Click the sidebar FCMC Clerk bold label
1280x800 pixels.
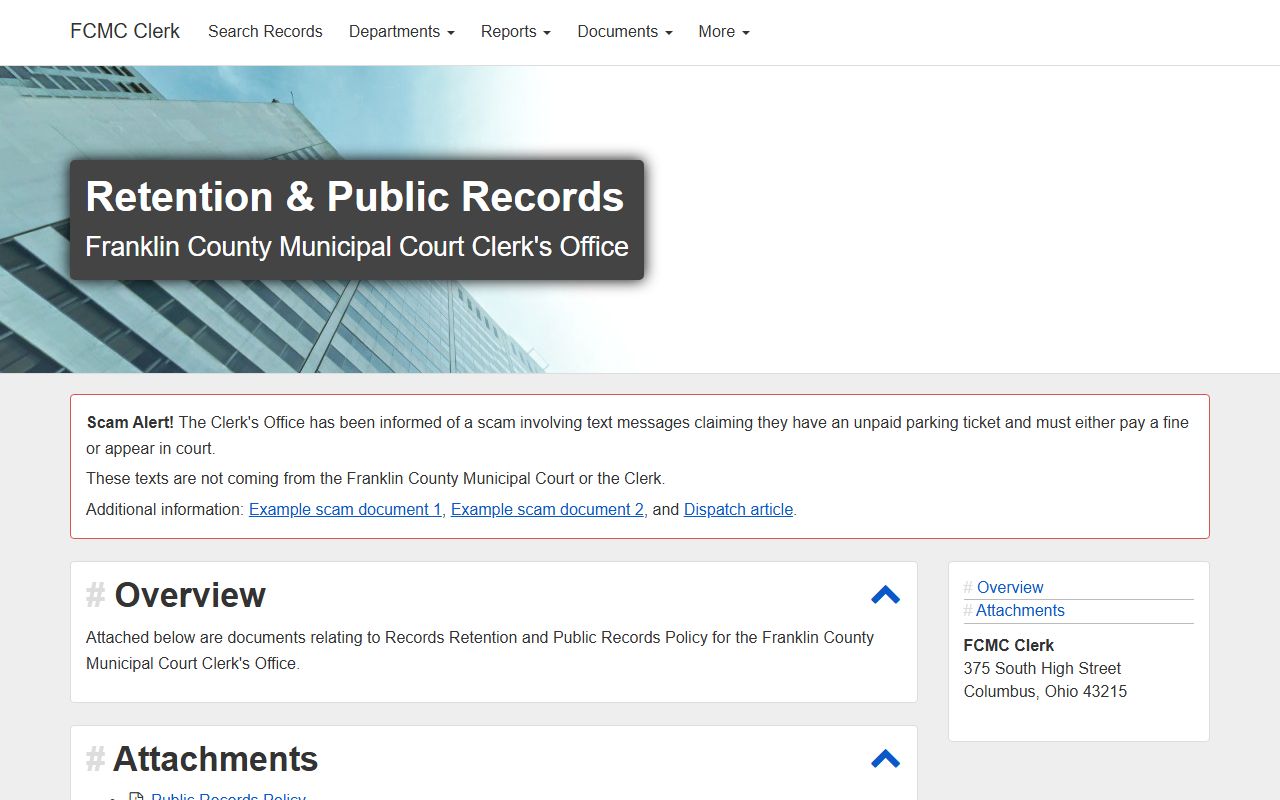point(1009,645)
